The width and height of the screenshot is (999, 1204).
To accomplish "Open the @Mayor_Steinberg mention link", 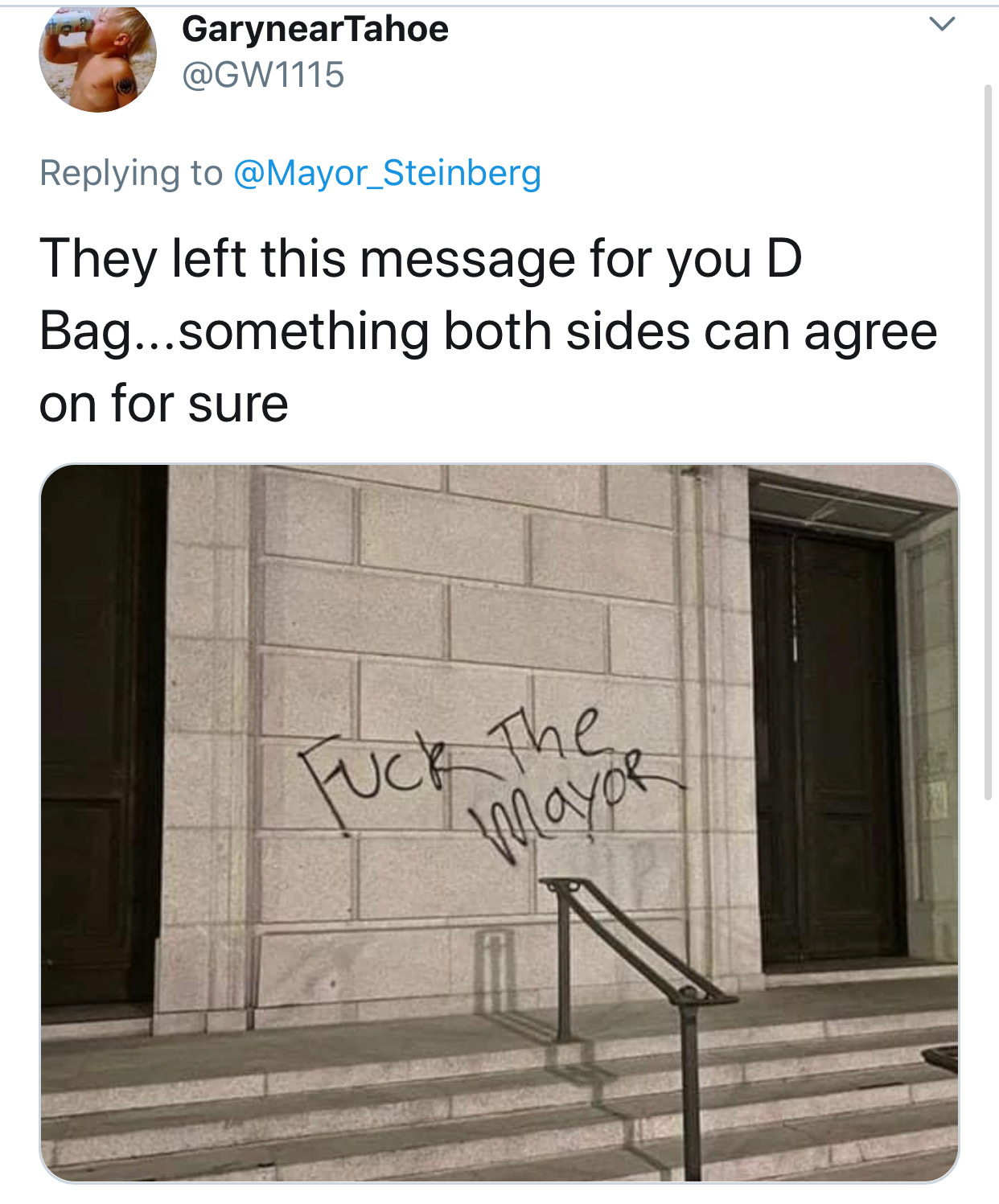I will pyautogui.click(x=387, y=173).
